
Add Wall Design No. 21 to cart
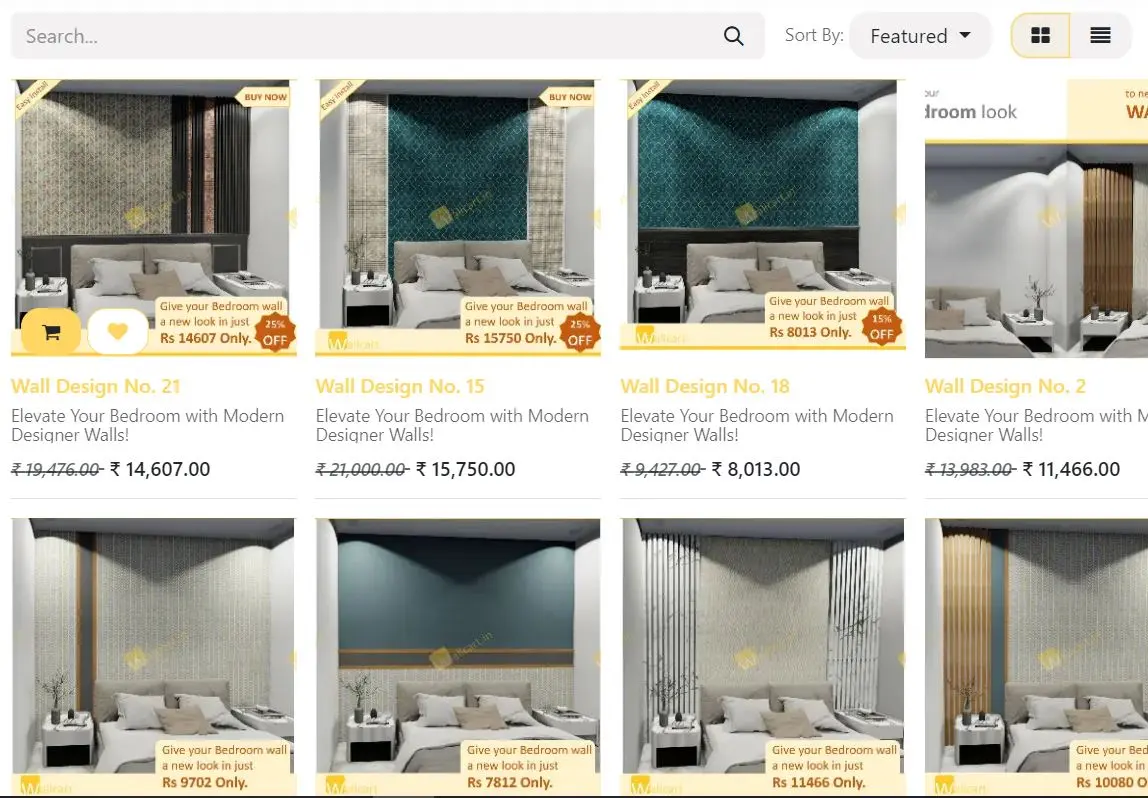click(x=51, y=332)
